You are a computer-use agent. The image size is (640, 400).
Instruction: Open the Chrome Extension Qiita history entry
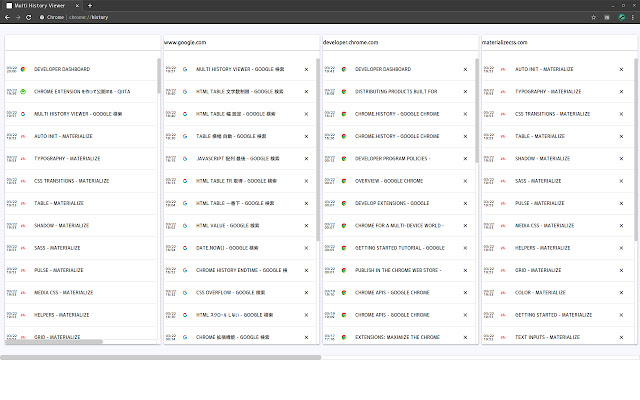[81, 92]
